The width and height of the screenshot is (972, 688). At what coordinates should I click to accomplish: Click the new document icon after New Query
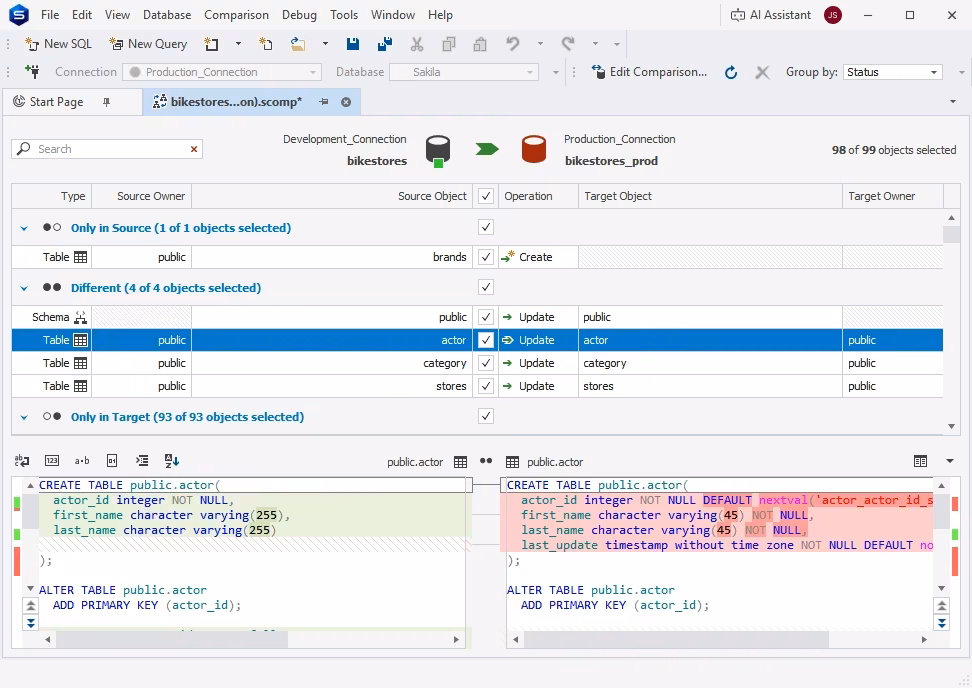212,44
